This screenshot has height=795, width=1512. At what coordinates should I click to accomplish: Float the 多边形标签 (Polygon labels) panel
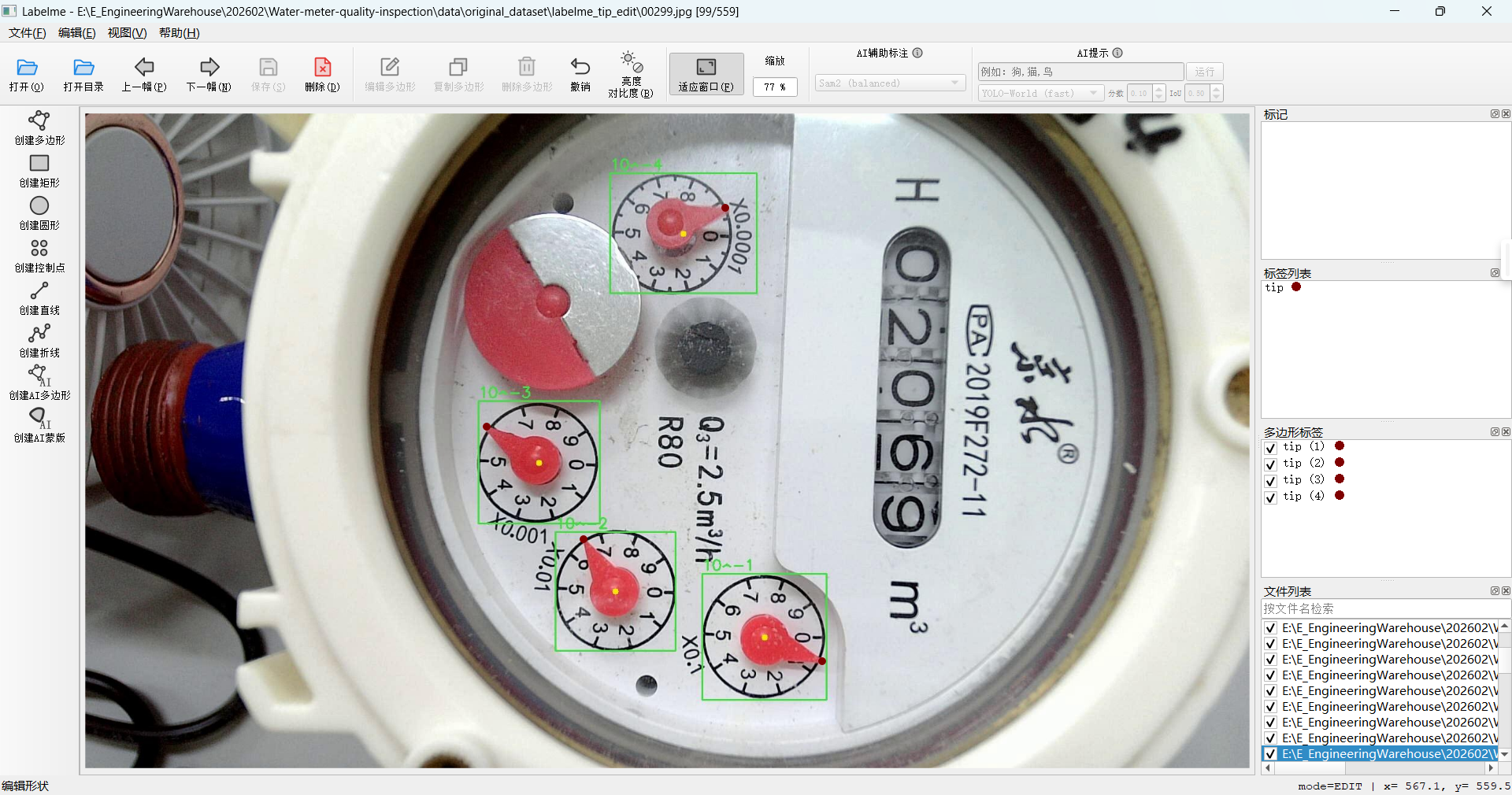click(1495, 432)
